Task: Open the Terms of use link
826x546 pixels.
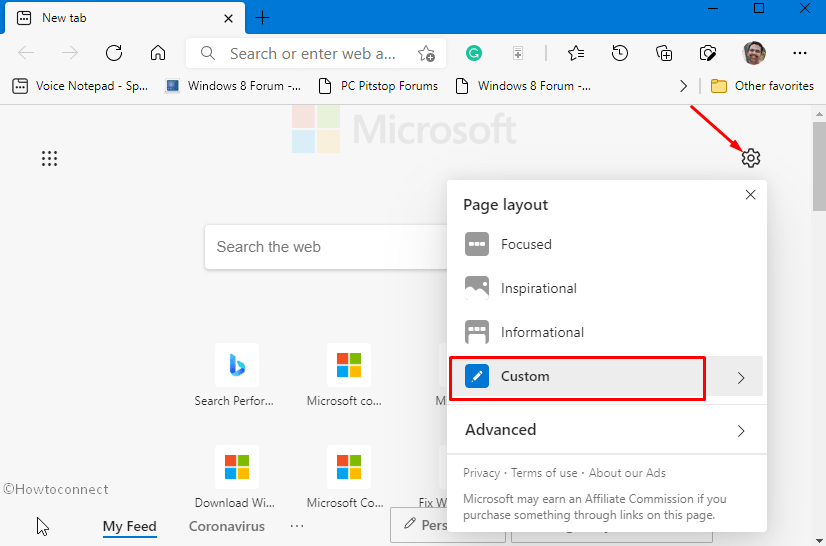Action: 544,473
